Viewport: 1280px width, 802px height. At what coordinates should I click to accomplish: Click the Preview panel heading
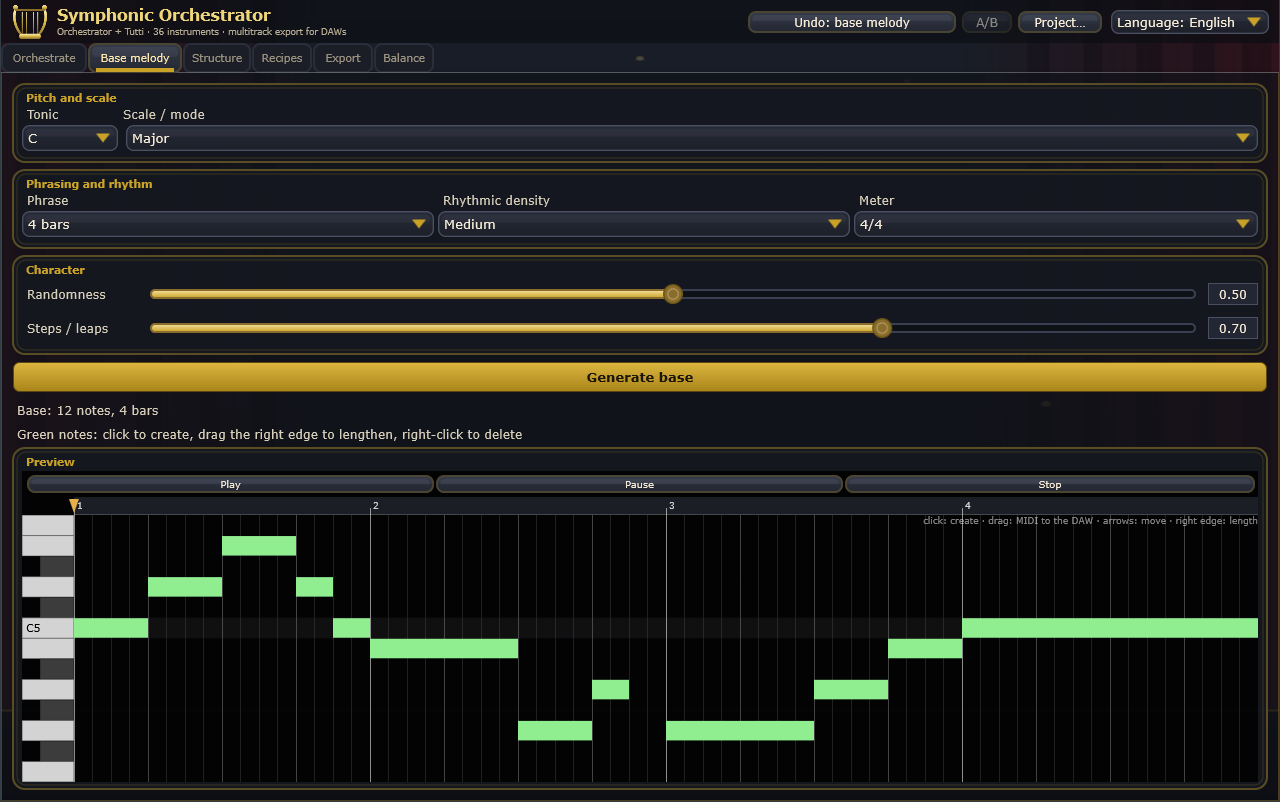[x=50, y=462]
